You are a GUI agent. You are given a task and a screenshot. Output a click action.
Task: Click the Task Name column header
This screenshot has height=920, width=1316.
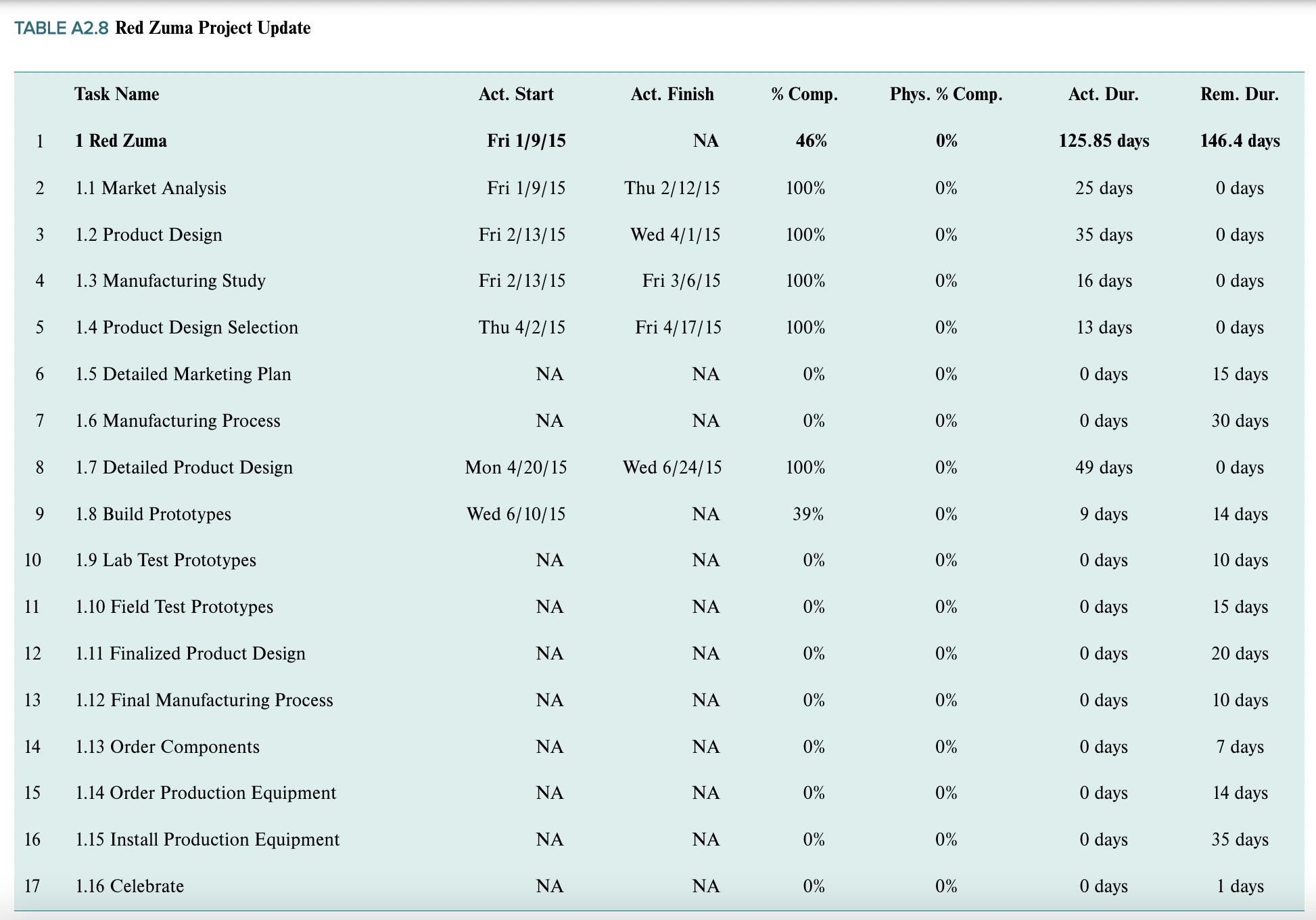[x=116, y=94]
